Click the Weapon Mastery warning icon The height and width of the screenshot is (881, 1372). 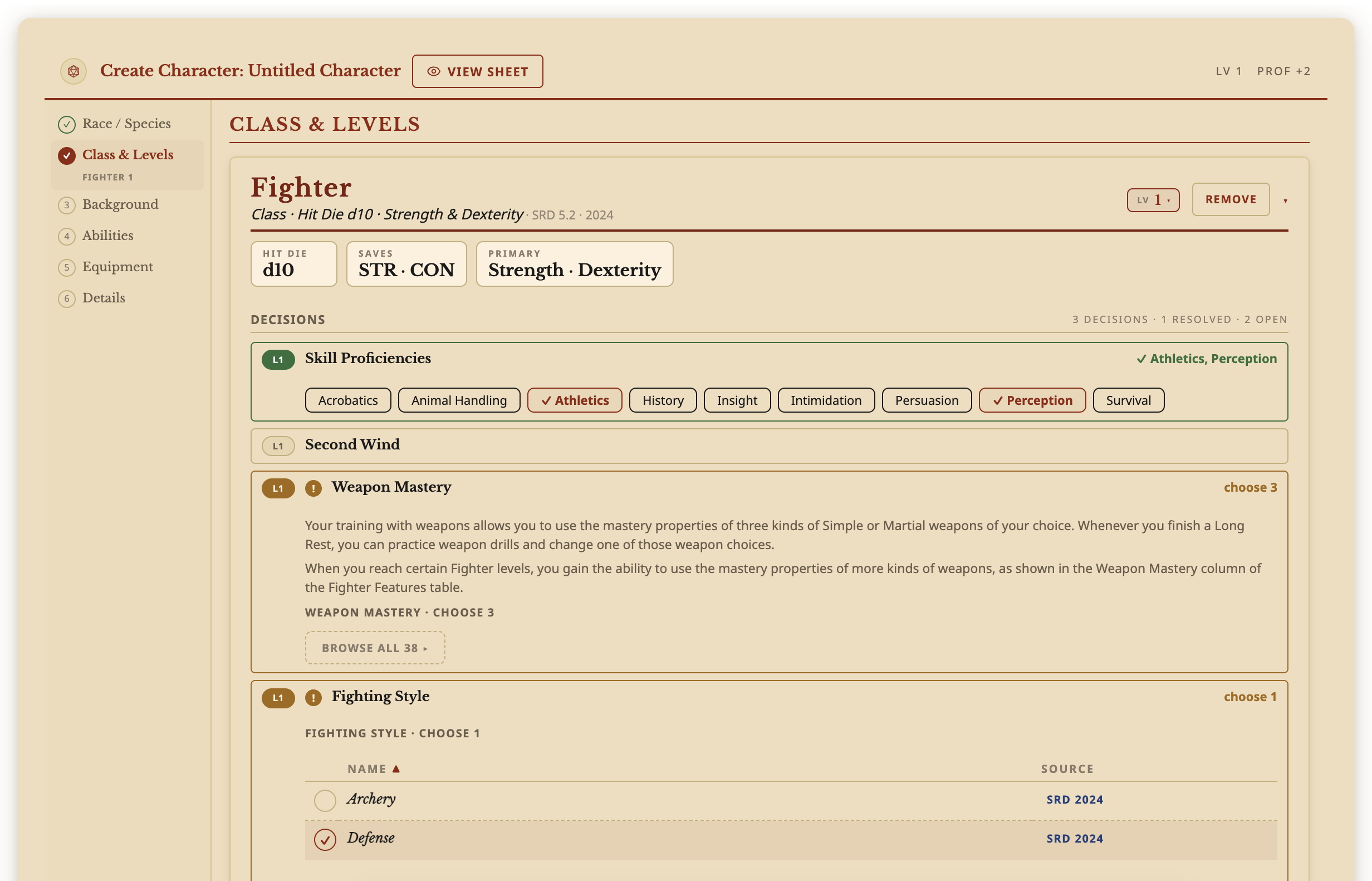point(313,488)
